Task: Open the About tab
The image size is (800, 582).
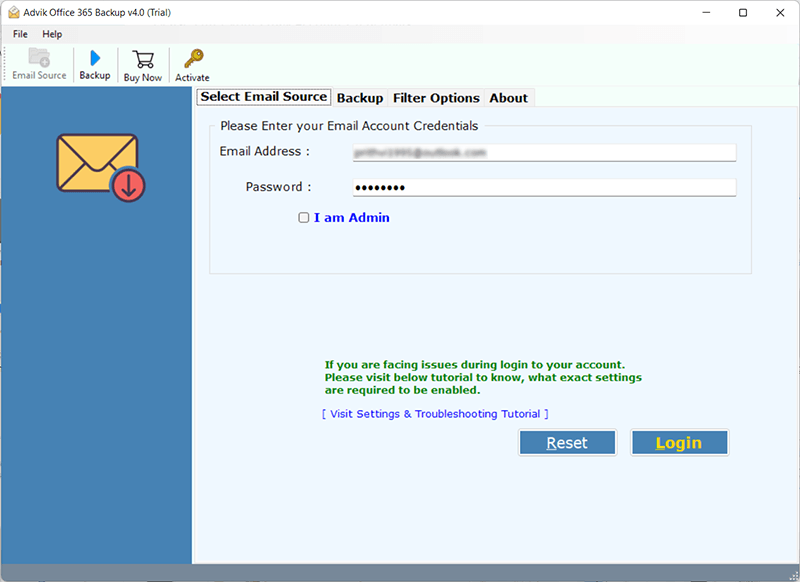Action: [509, 98]
